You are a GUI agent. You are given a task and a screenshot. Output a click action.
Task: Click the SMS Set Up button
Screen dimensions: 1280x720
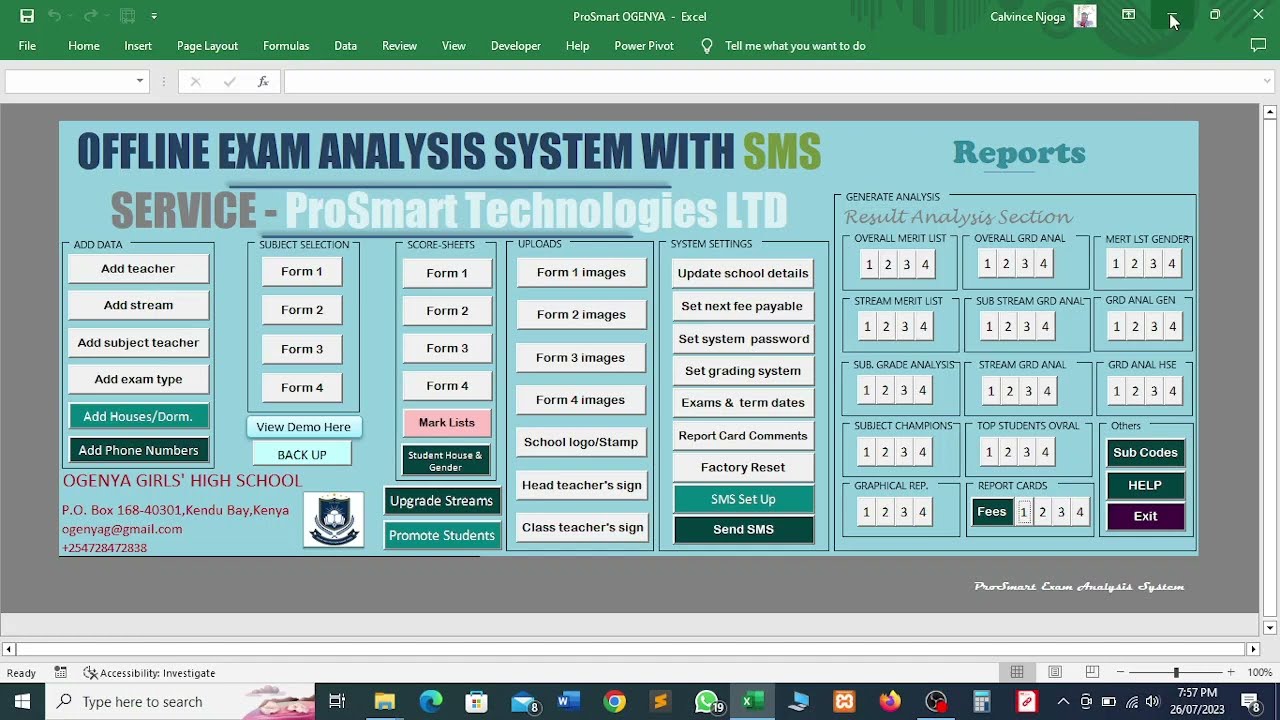click(743, 499)
